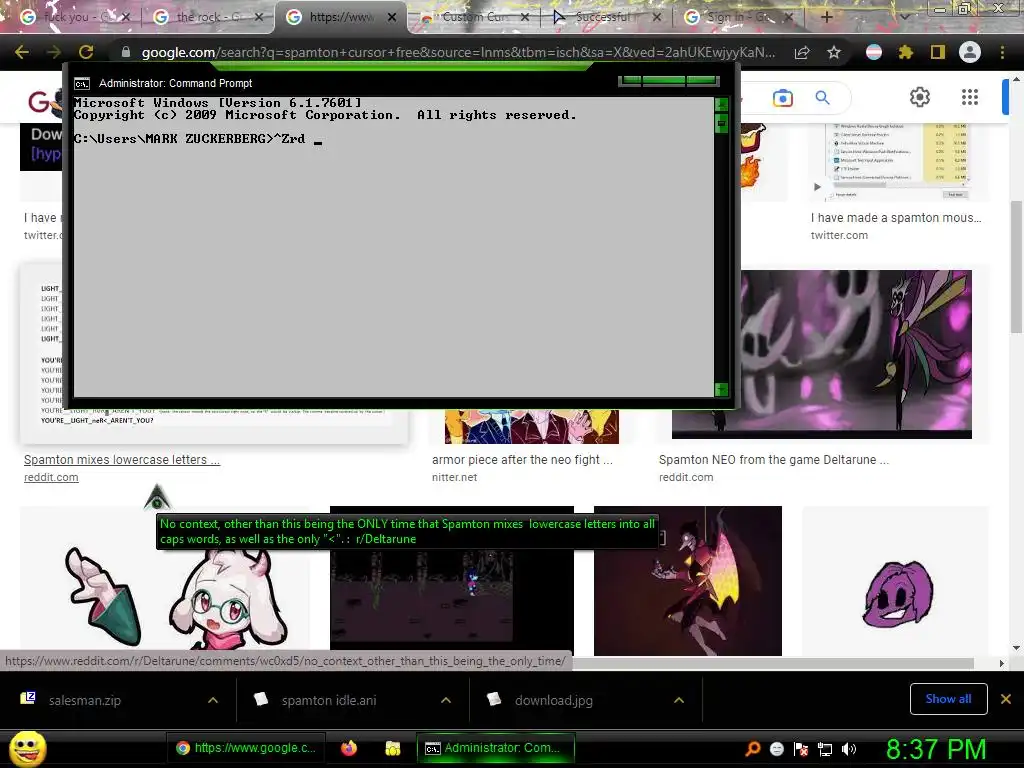
Task: Share this page via share icon
Action: pos(802,52)
